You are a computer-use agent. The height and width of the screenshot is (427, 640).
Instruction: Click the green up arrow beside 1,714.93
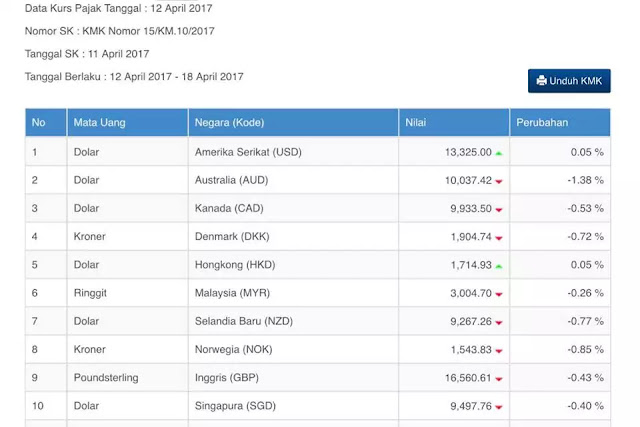[499, 266]
